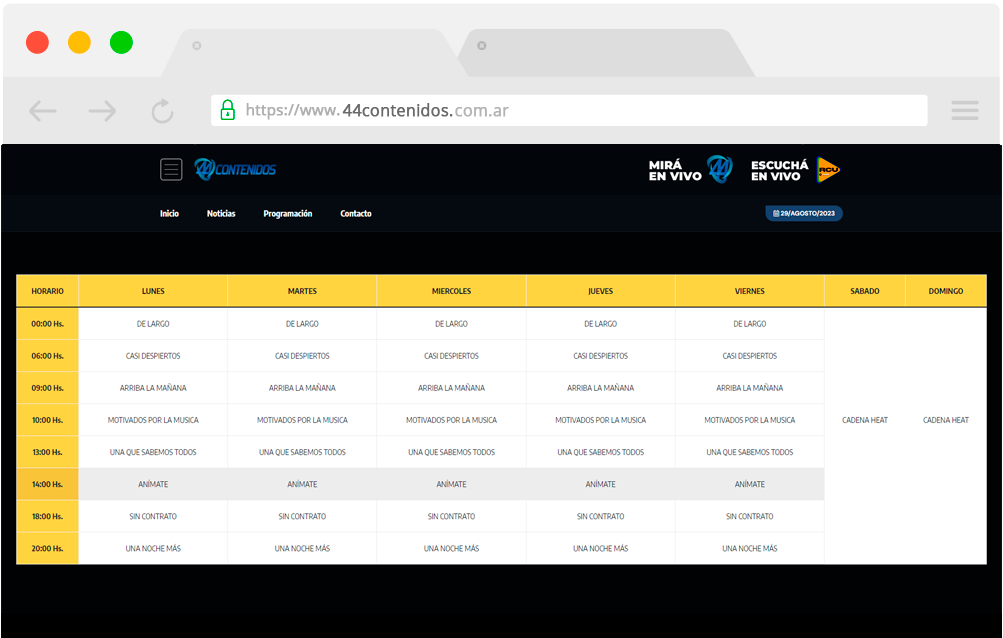Open the Noticias menu item

tap(221, 214)
